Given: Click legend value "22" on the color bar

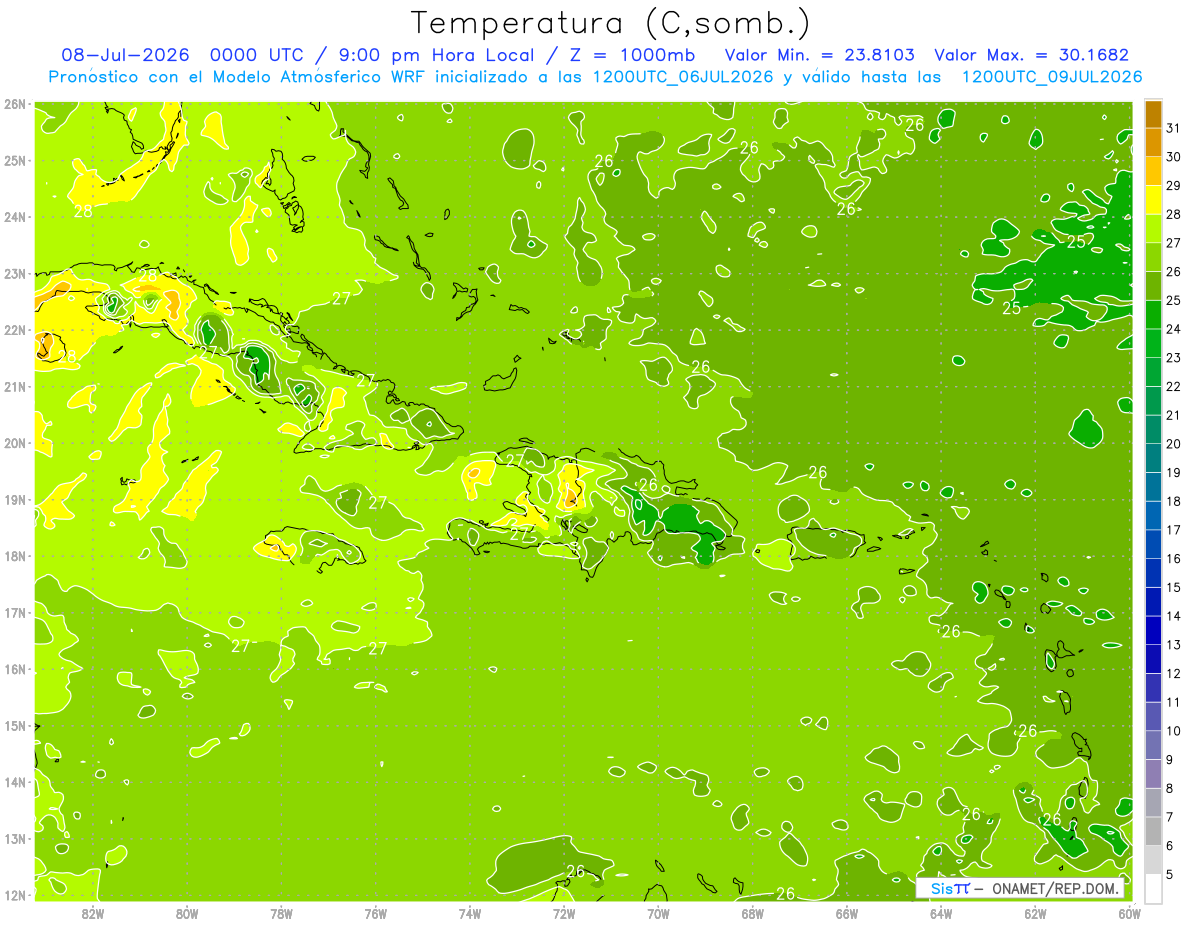Looking at the screenshot, I should (1174, 387).
